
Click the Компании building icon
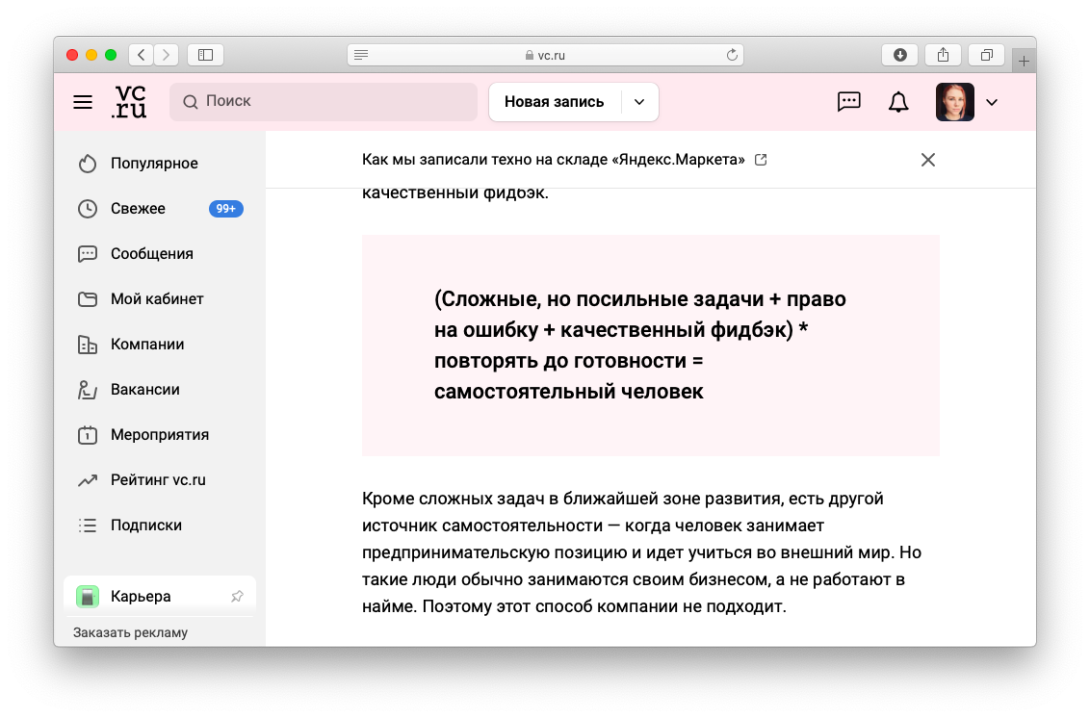pos(88,344)
